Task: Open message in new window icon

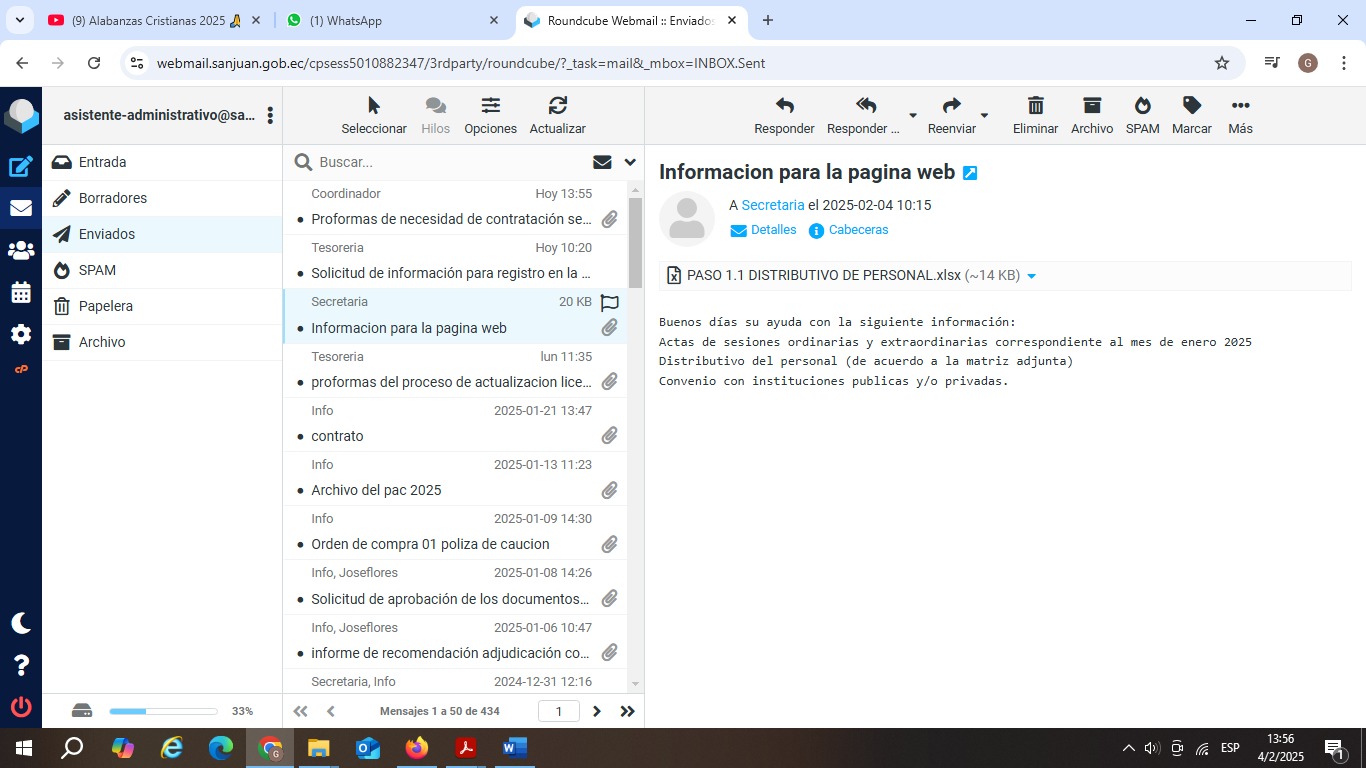Action: tap(969, 173)
